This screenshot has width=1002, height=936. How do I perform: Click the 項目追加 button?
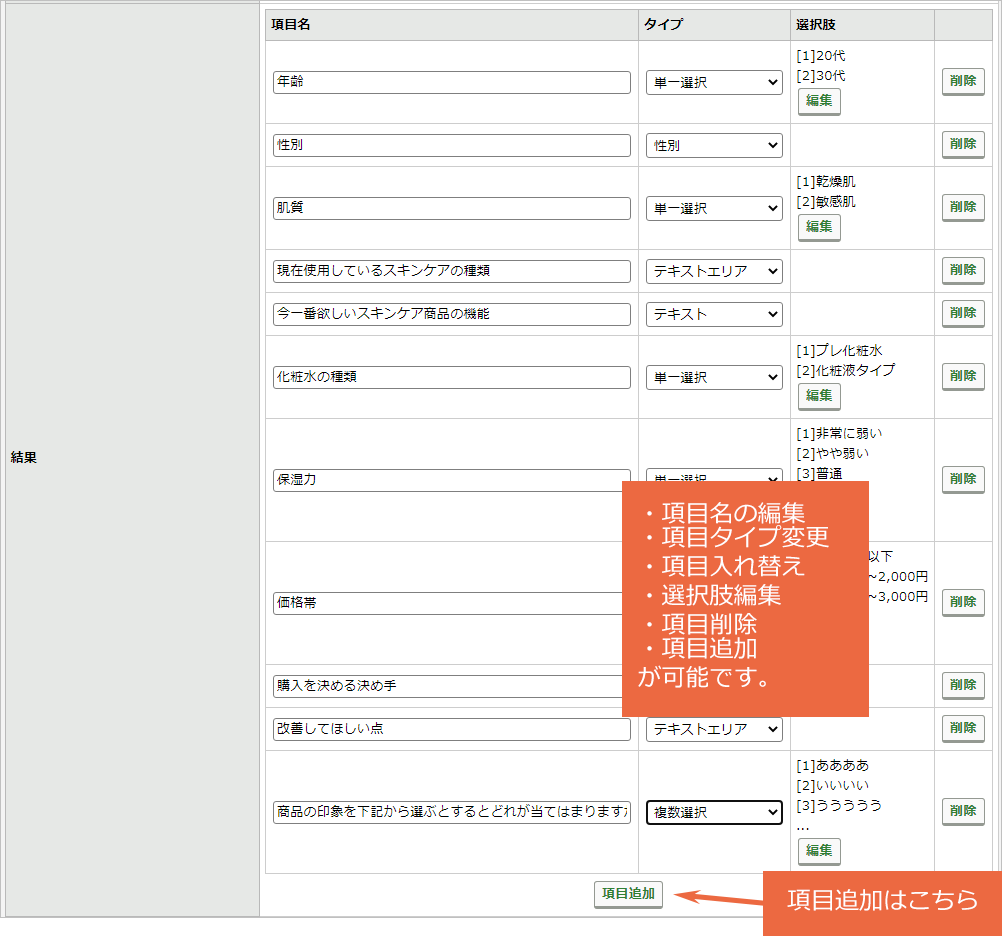(x=628, y=894)
